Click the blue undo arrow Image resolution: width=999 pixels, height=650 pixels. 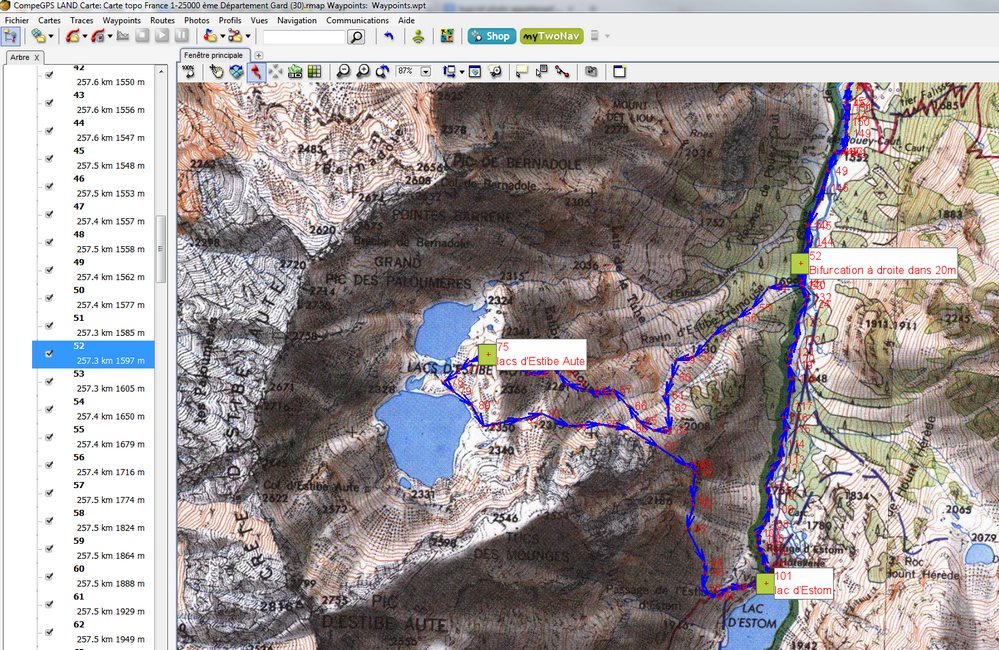coord(389,36)
